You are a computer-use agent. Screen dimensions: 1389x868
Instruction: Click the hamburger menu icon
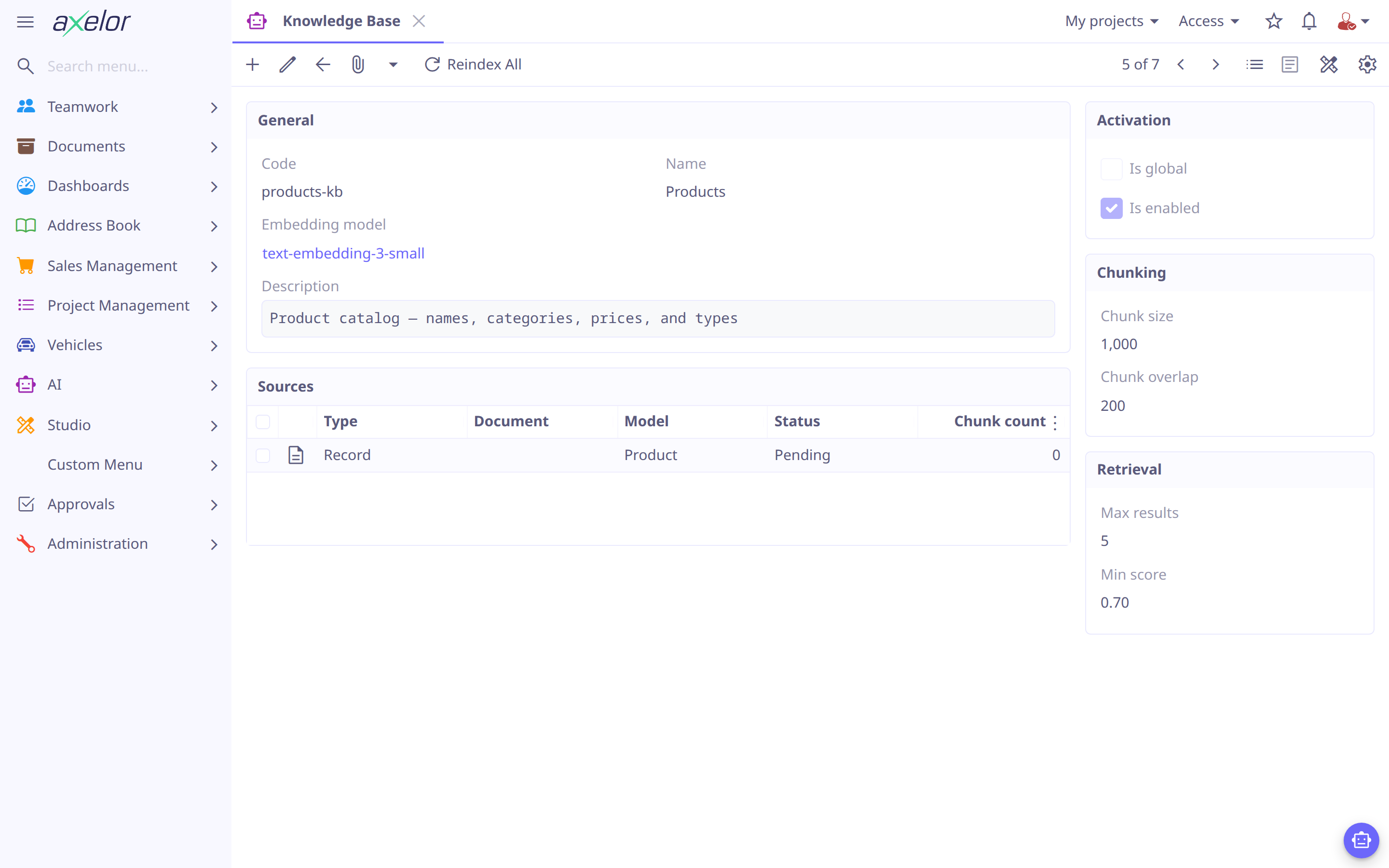(25, 22)
